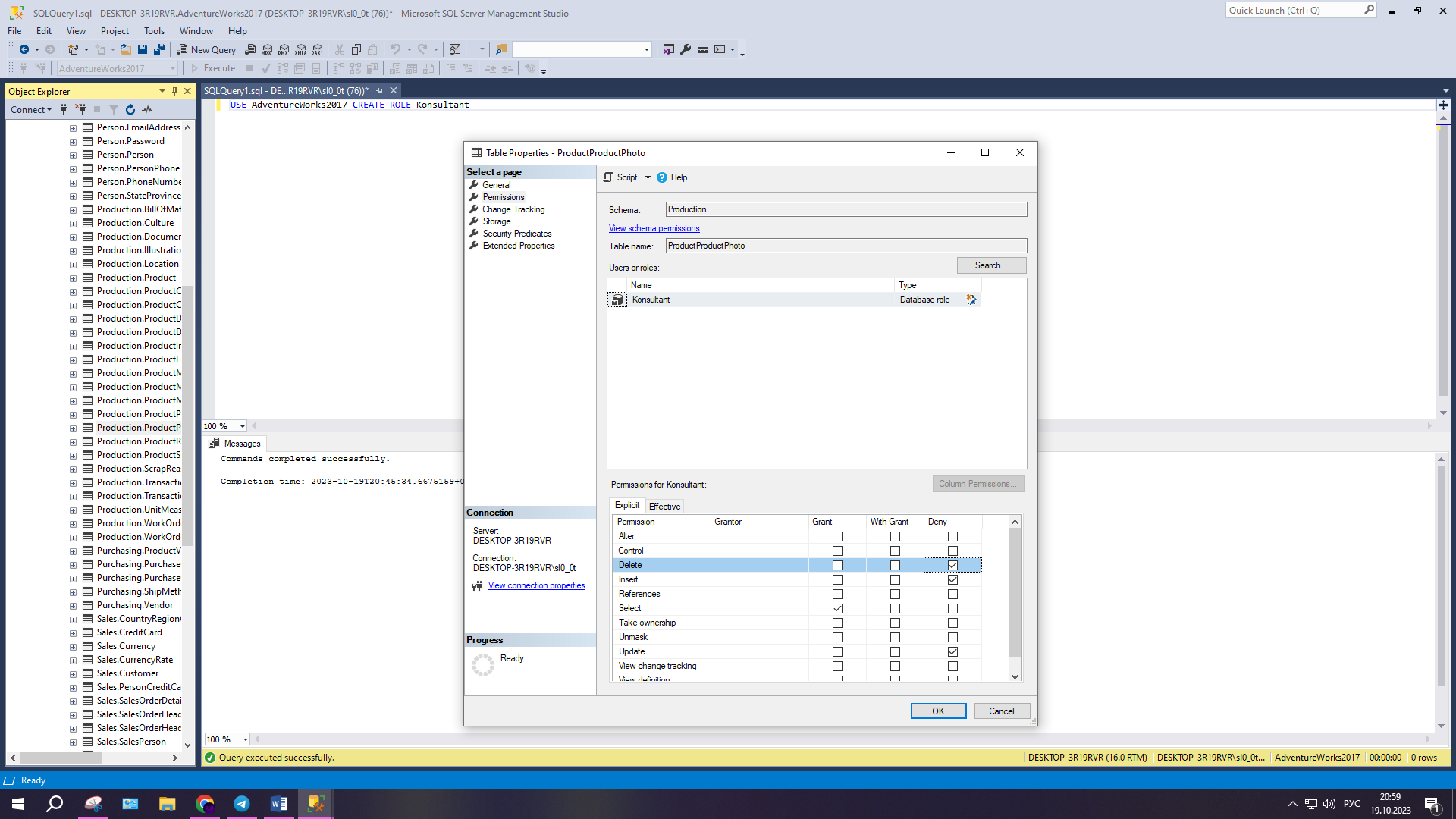Click the Save file icon in toolbar
This screenshot has width=1456, height=819.
(143, 49)
